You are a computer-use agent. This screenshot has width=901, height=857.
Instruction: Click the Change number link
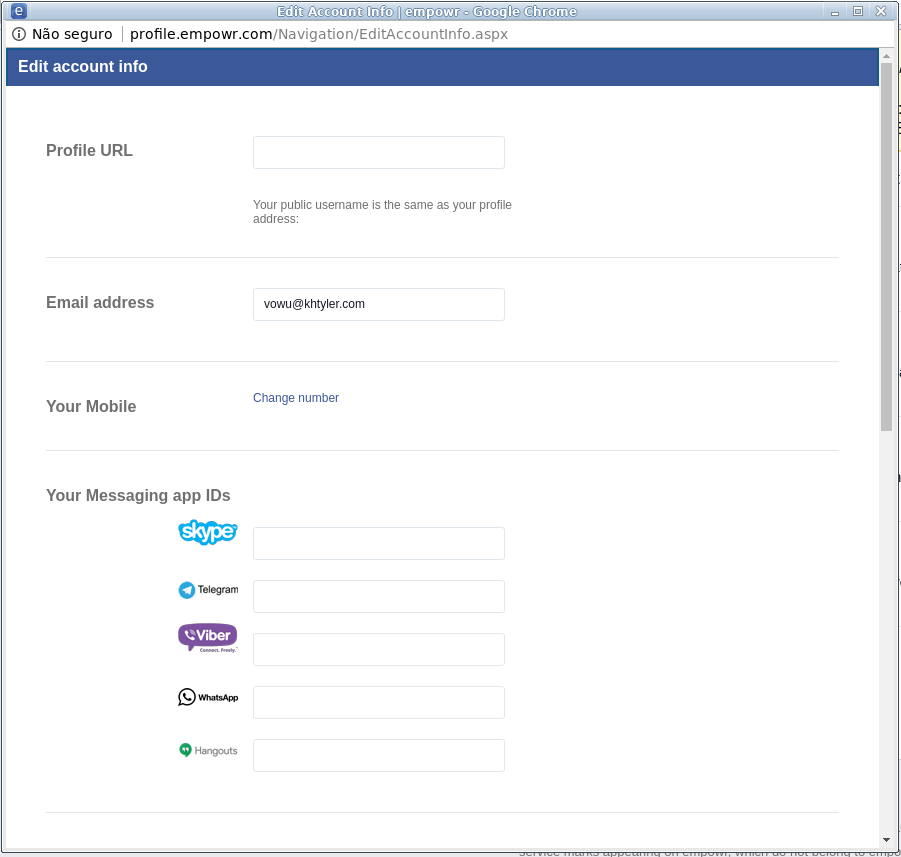296,398
